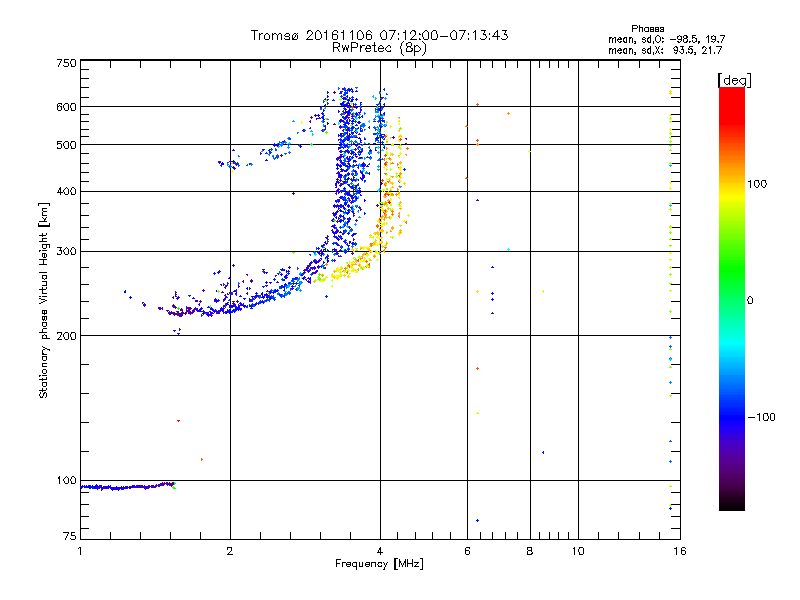This screenshot has width=800, height=600.
Task: Click the y-axis tick label '500'
Action: (66, 145)
